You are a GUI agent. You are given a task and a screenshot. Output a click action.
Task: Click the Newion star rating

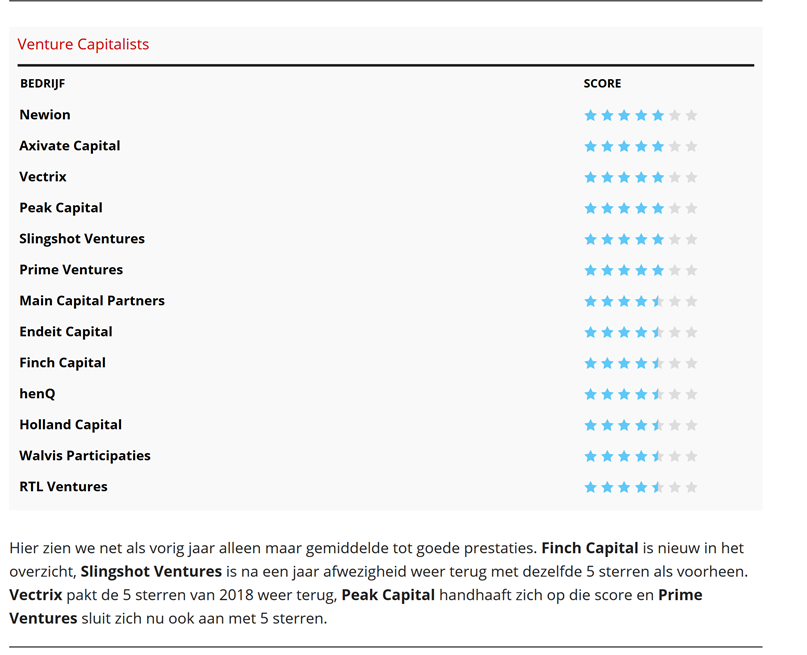tap(641, 115)
